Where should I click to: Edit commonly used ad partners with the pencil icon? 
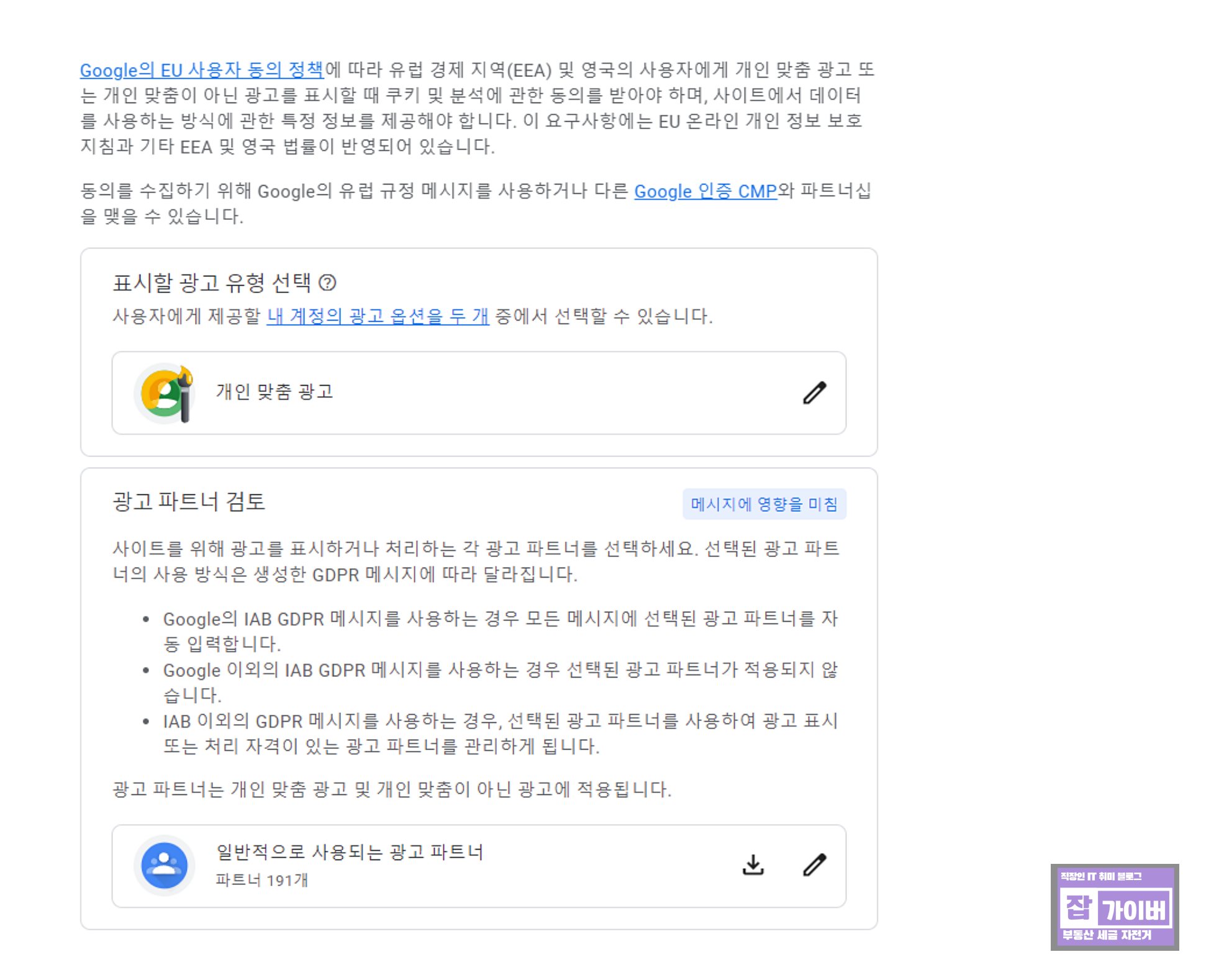[814, 864]
